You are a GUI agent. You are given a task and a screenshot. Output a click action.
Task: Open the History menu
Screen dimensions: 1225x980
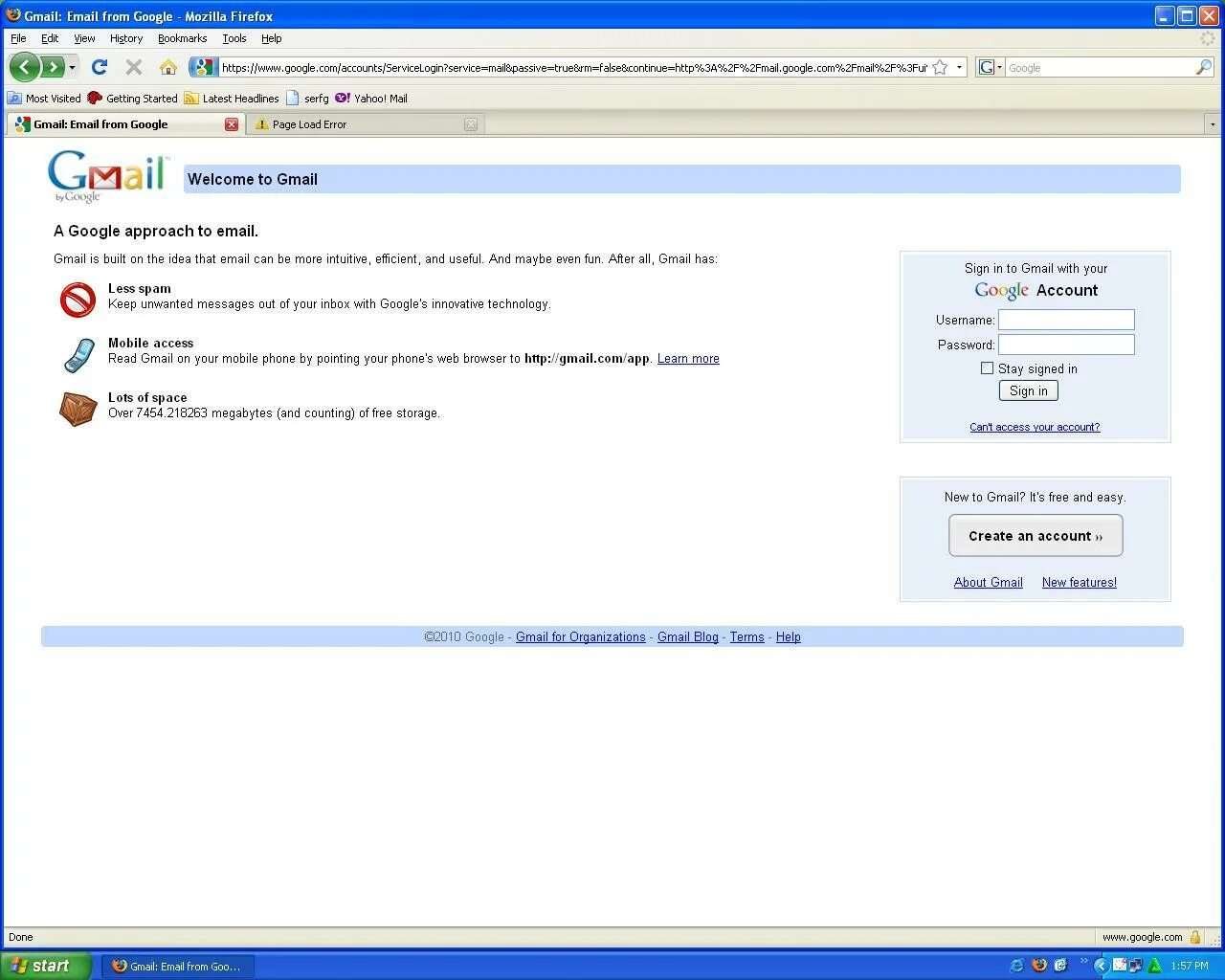click(x=125, y=38)
